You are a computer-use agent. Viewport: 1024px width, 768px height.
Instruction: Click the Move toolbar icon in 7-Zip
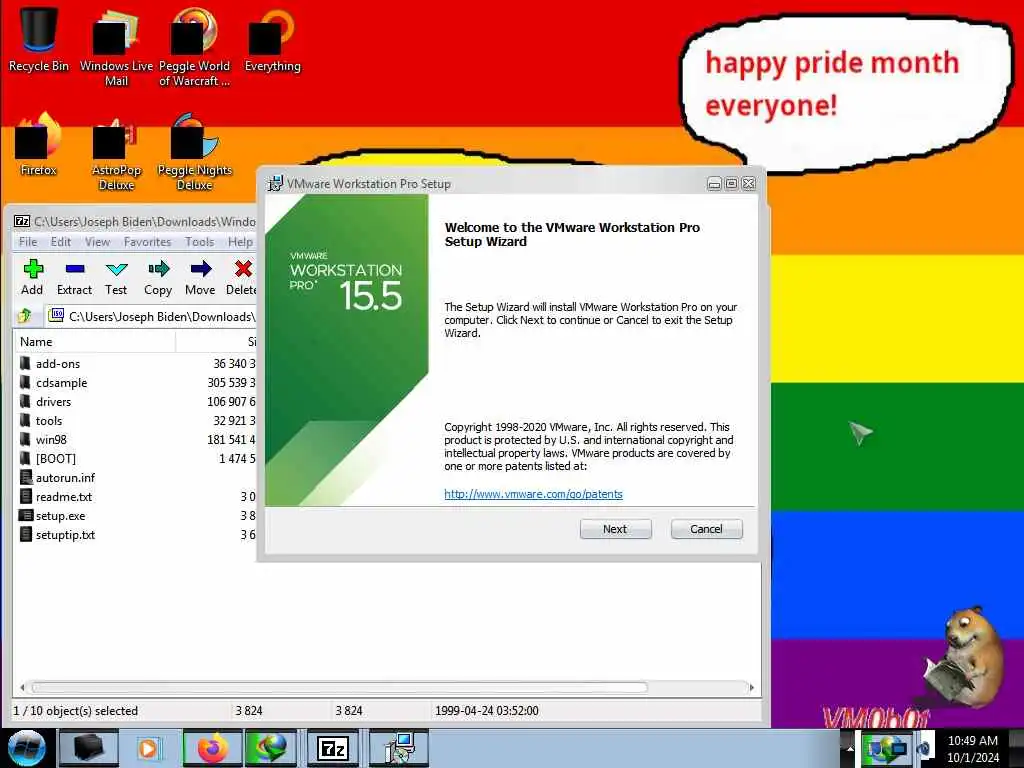coord(200,277)
